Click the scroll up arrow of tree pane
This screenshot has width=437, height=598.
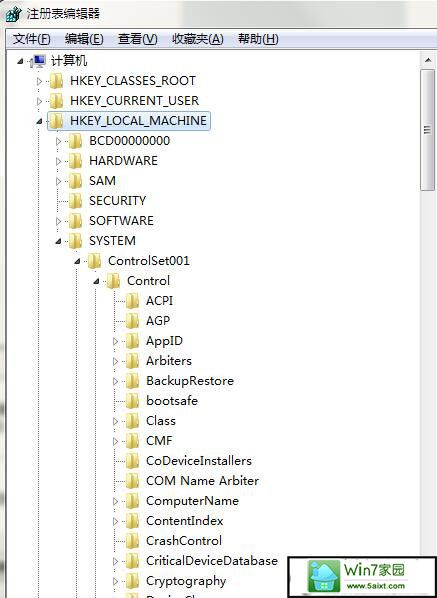tap(428, 60)
